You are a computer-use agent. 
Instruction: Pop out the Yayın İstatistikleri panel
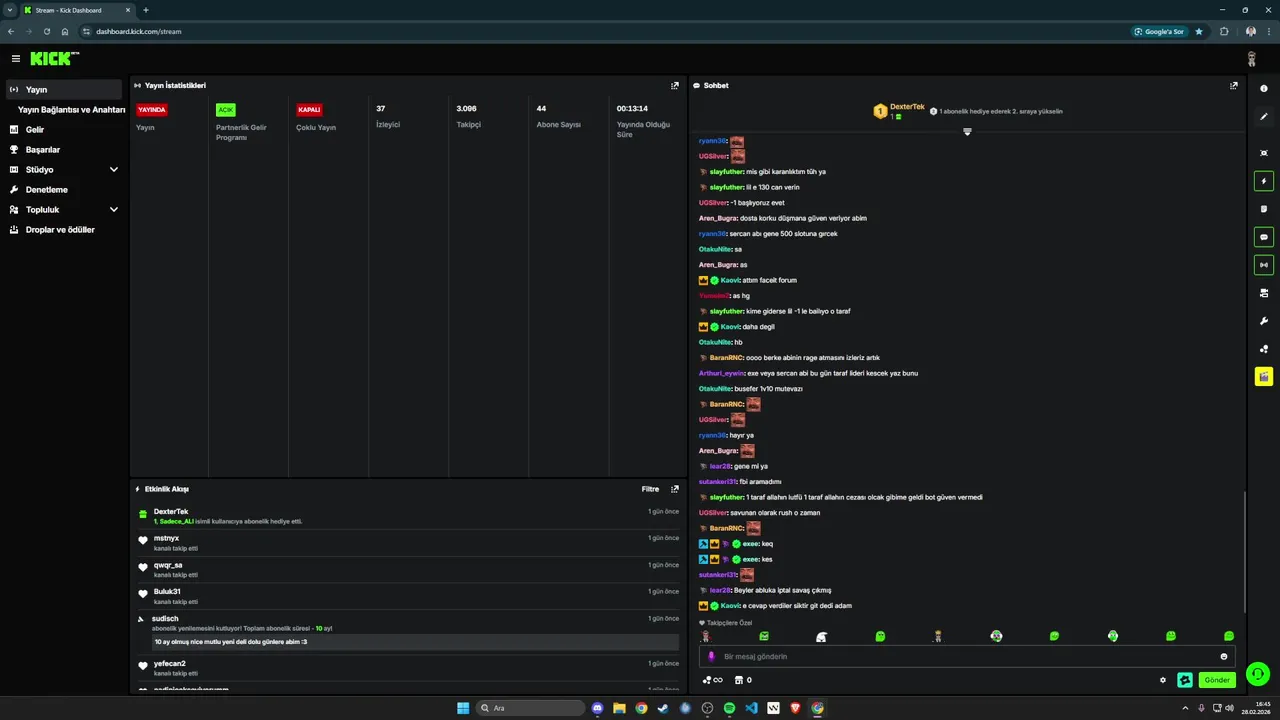point(675,86)
